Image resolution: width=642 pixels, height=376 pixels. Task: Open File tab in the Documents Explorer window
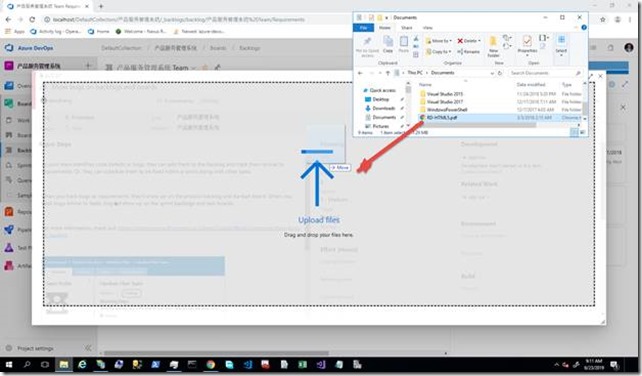point(363,28)
